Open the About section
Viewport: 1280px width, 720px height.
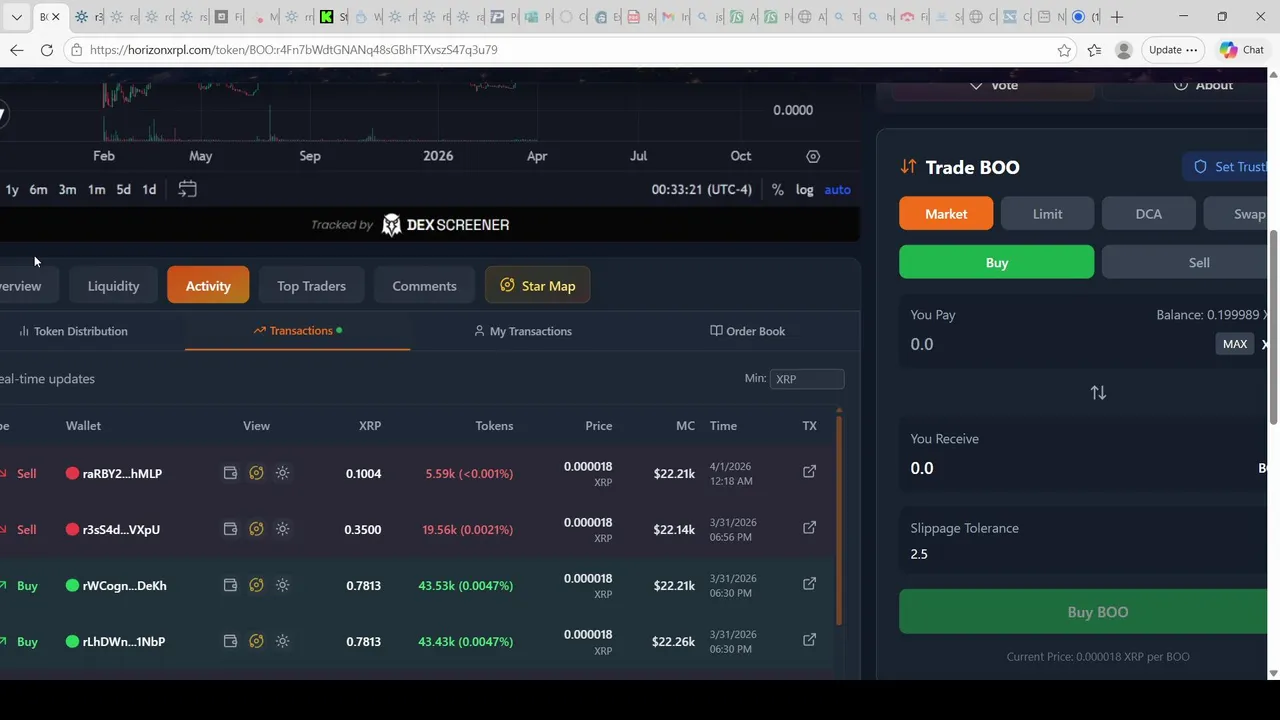click(1203, 85)
